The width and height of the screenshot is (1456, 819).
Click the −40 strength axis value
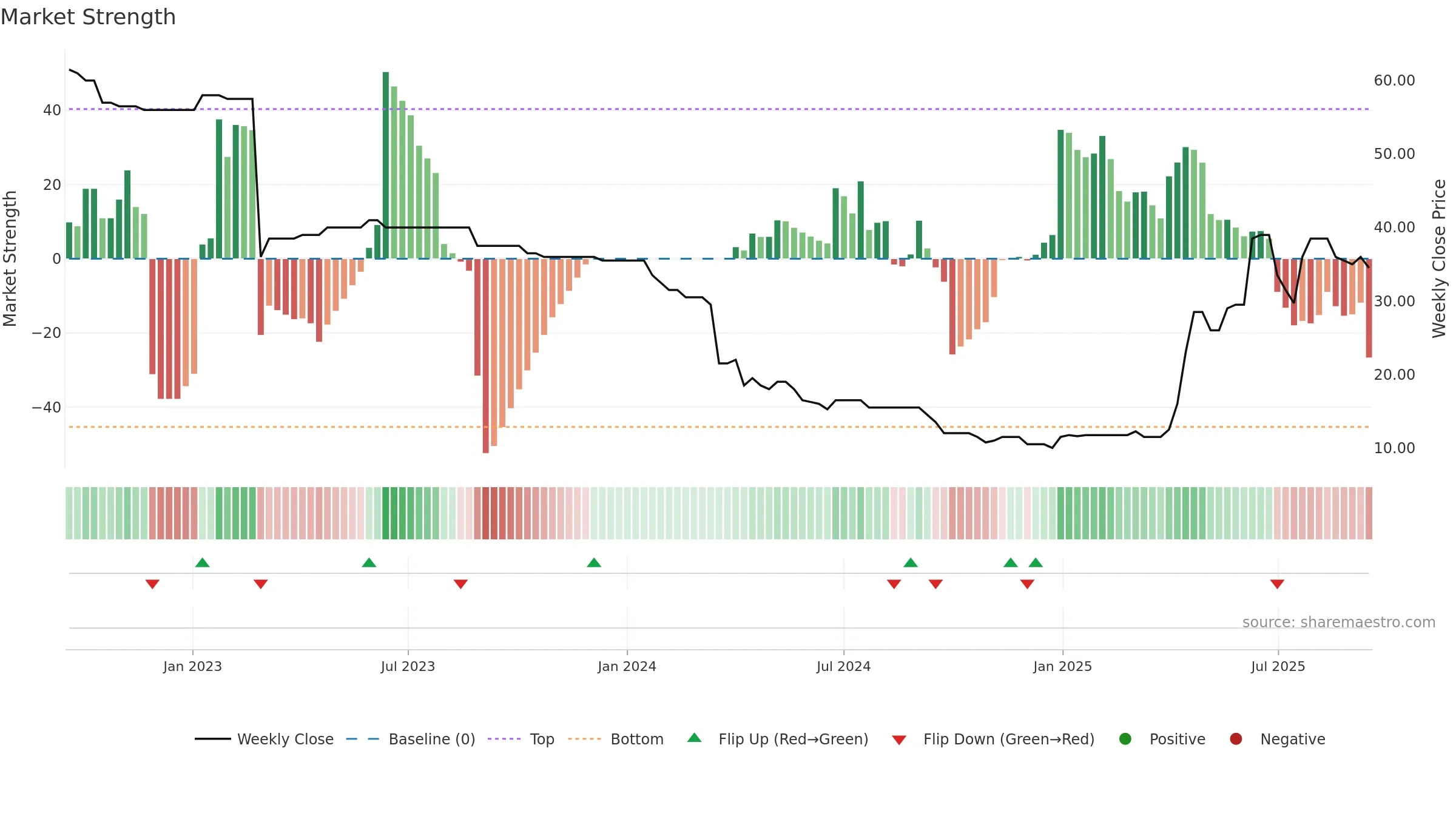(47, 407)
